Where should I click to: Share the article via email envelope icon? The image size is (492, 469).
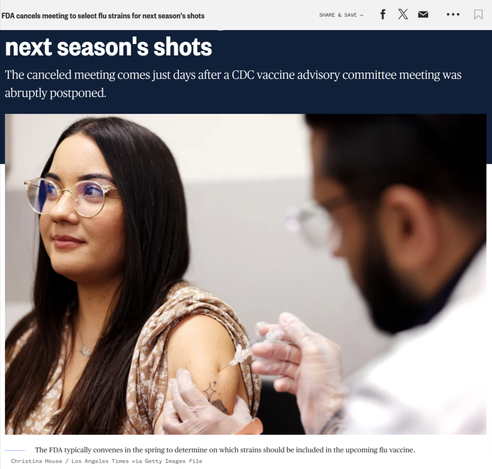423,14
